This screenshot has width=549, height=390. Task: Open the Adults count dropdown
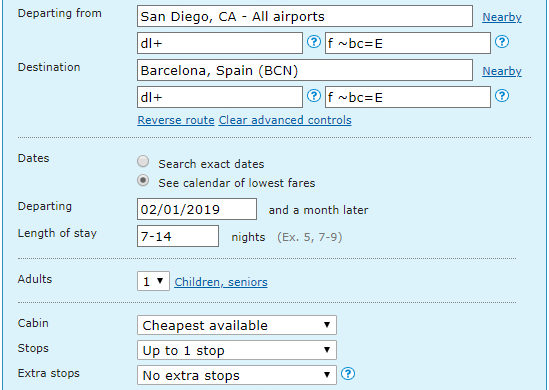coord(153,281)
